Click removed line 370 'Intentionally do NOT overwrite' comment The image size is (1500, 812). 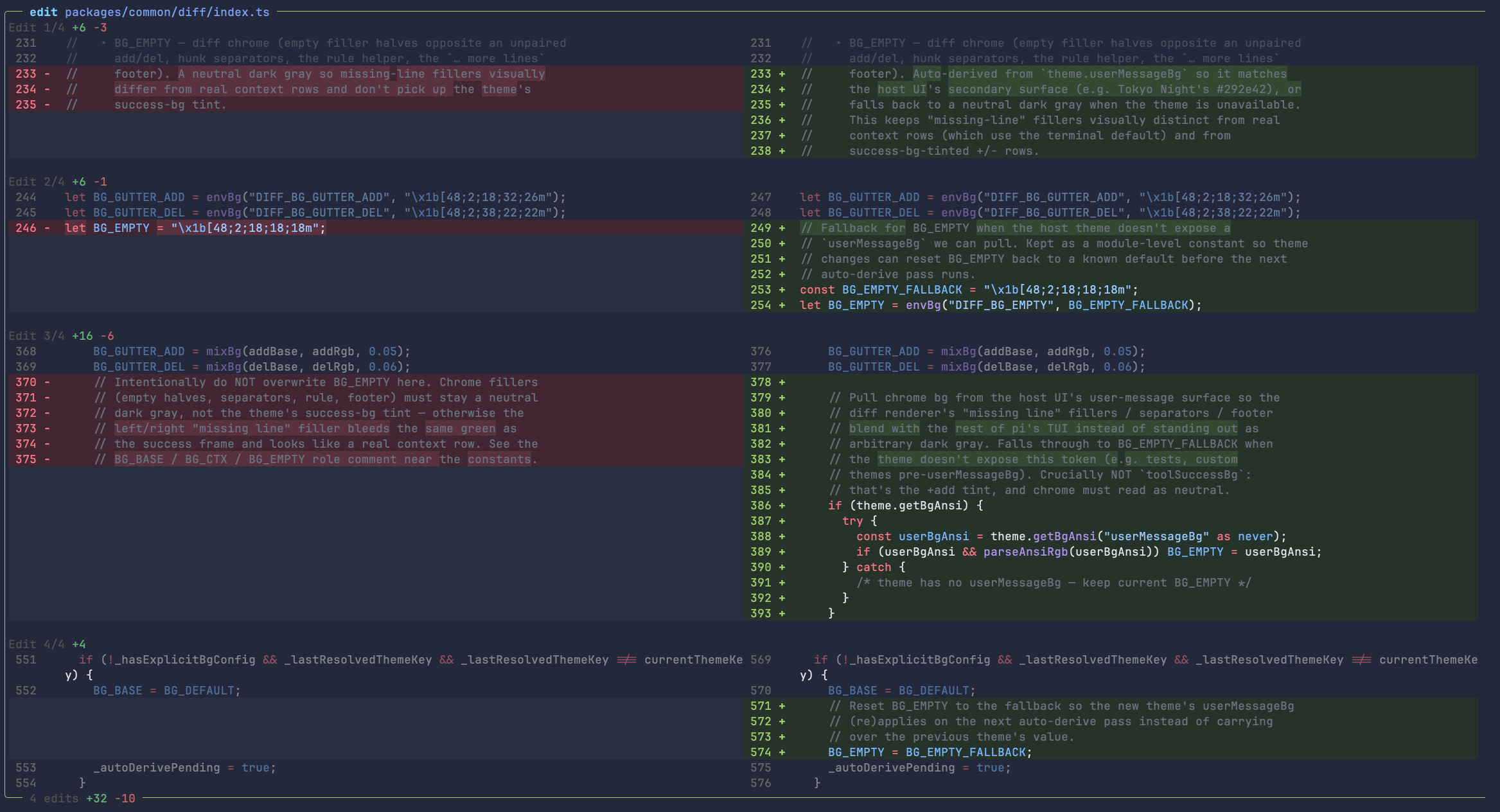click(x=316, y=382)
